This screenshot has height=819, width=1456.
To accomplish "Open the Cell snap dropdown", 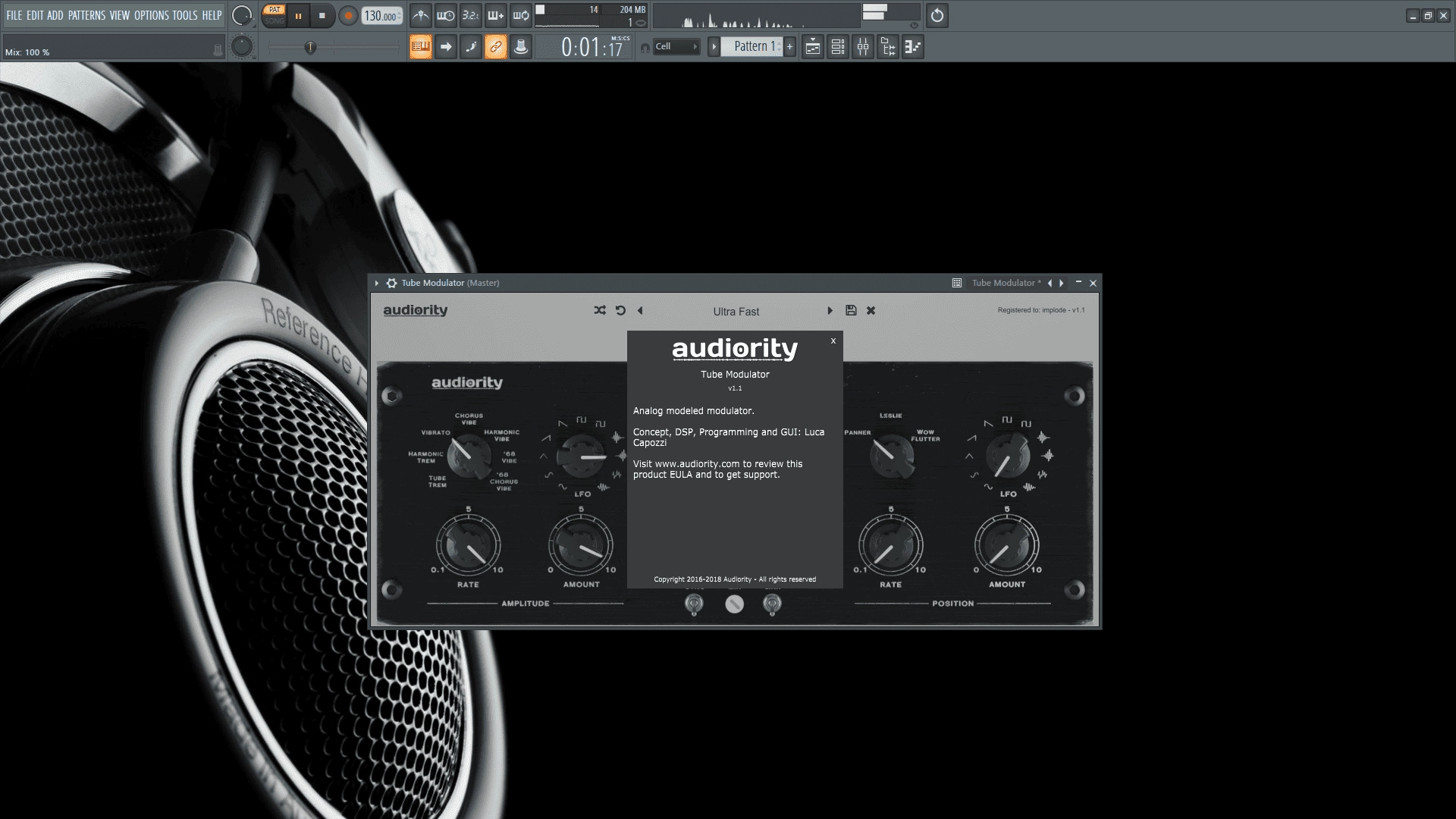I will [x=676, y=47].
